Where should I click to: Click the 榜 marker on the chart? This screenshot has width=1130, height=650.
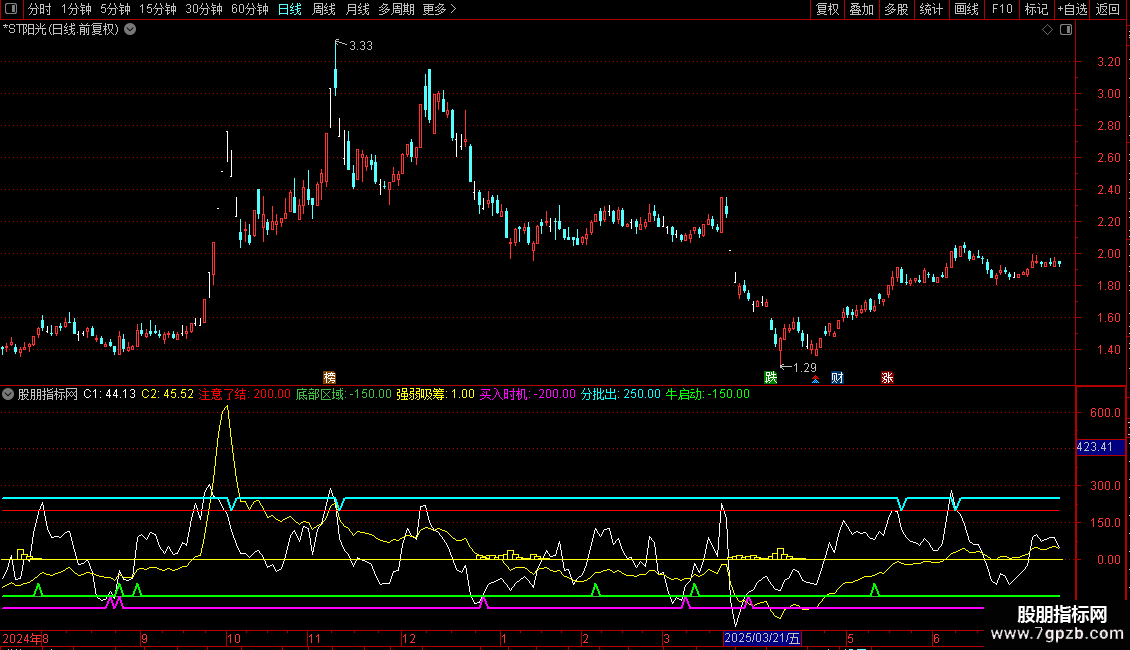329,378
